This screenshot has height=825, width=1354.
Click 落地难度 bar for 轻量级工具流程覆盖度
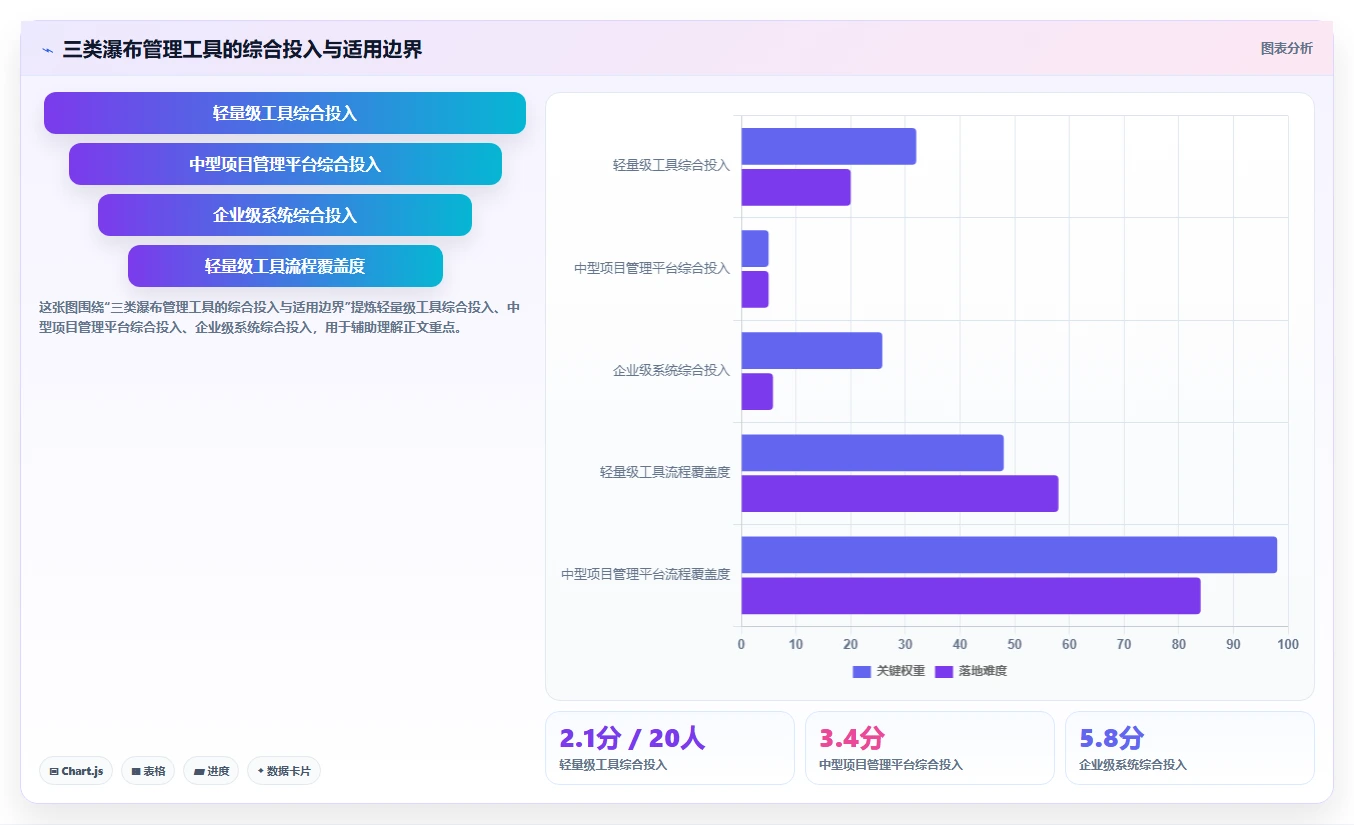tap(900, 494)
